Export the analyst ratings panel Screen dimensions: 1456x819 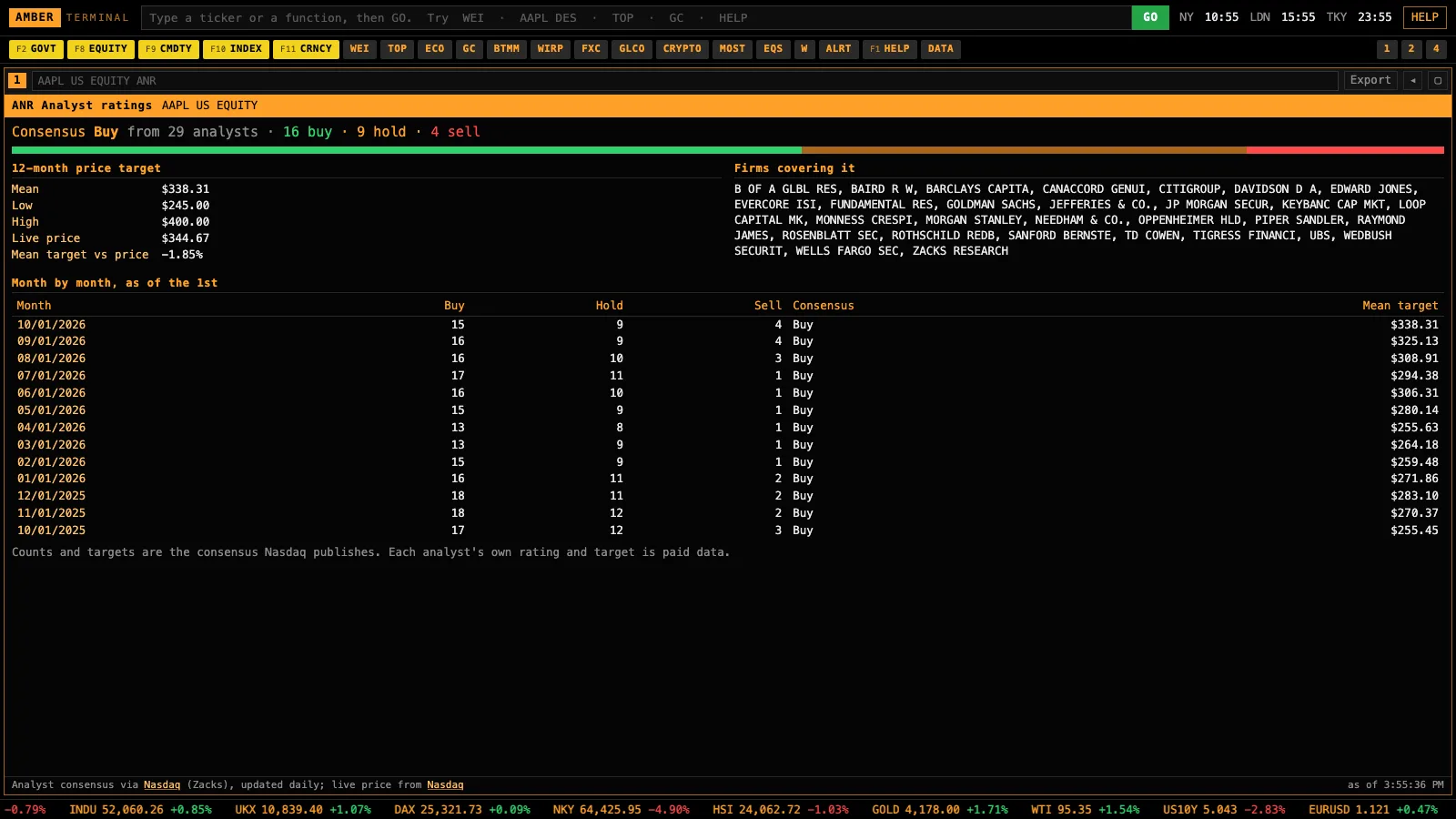point(1370,80)
